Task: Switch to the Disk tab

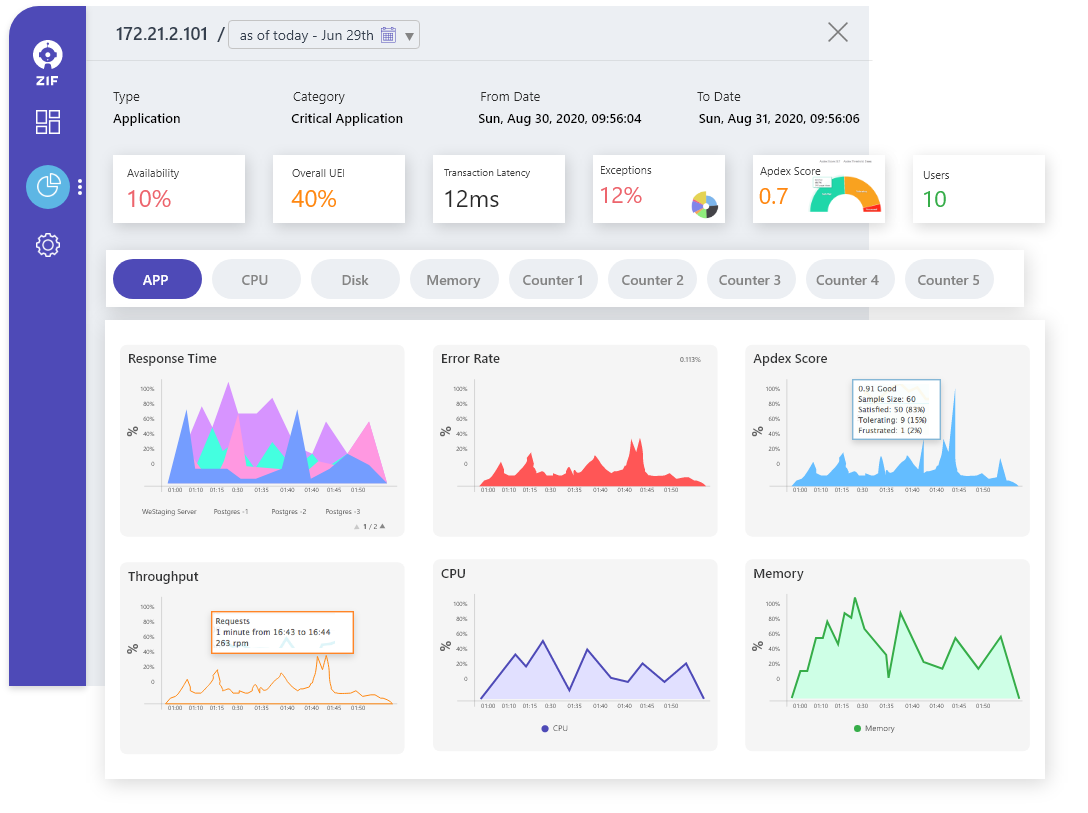Action: pyautogui.click(x=355, y=280)
